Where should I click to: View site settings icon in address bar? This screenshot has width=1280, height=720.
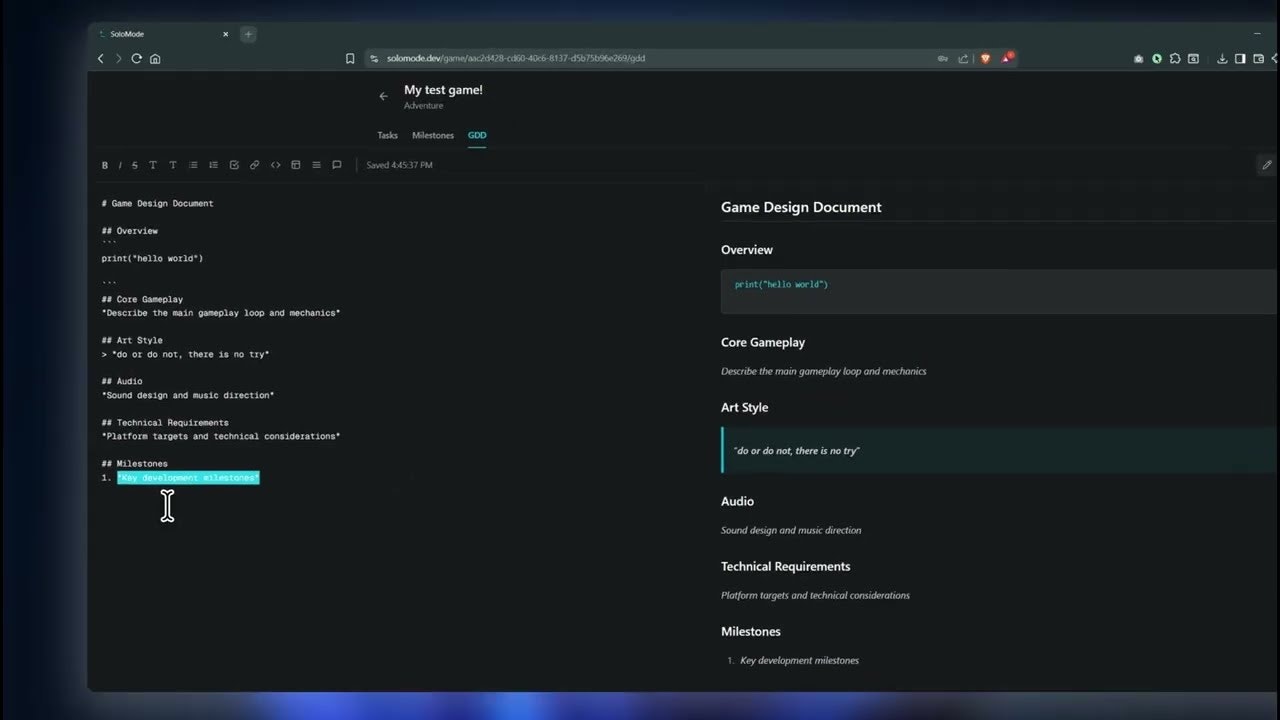pyautogui.click(x=372, y=59)
